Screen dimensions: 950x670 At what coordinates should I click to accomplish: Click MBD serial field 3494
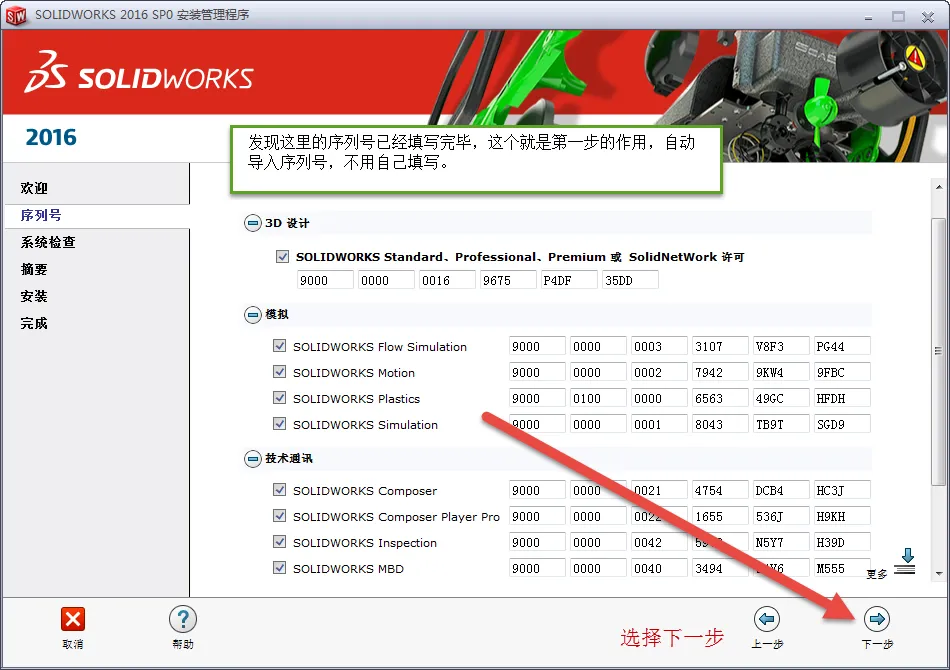(720, 568)
